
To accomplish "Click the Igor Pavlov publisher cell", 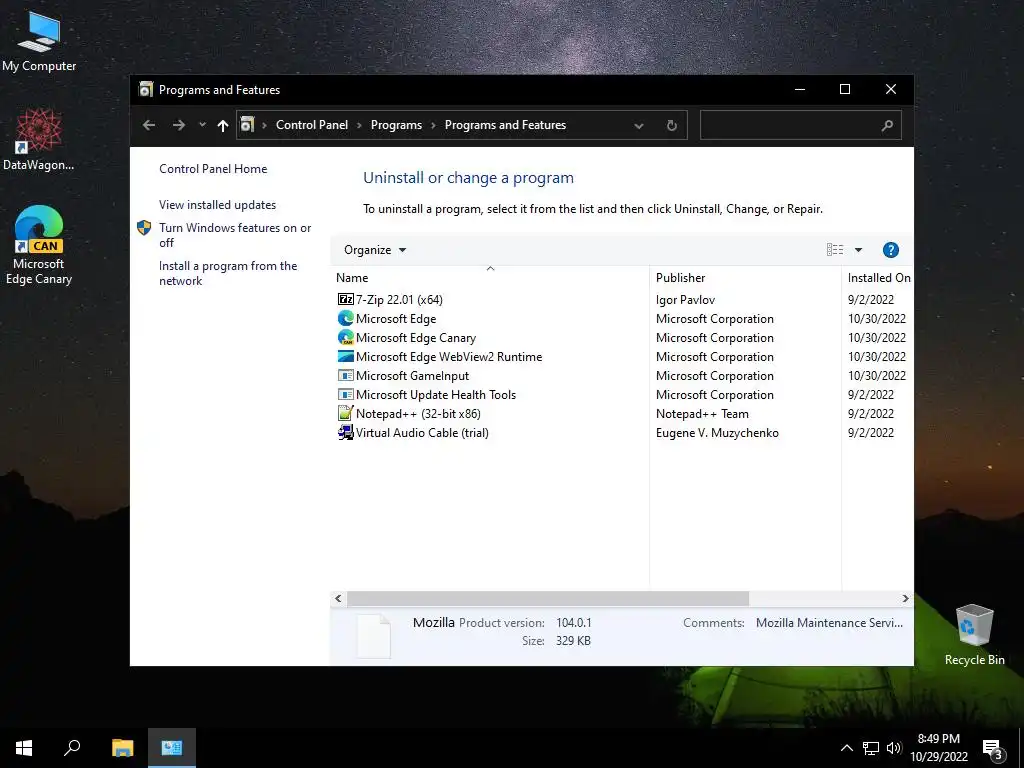I will click(x=685, y=300).
